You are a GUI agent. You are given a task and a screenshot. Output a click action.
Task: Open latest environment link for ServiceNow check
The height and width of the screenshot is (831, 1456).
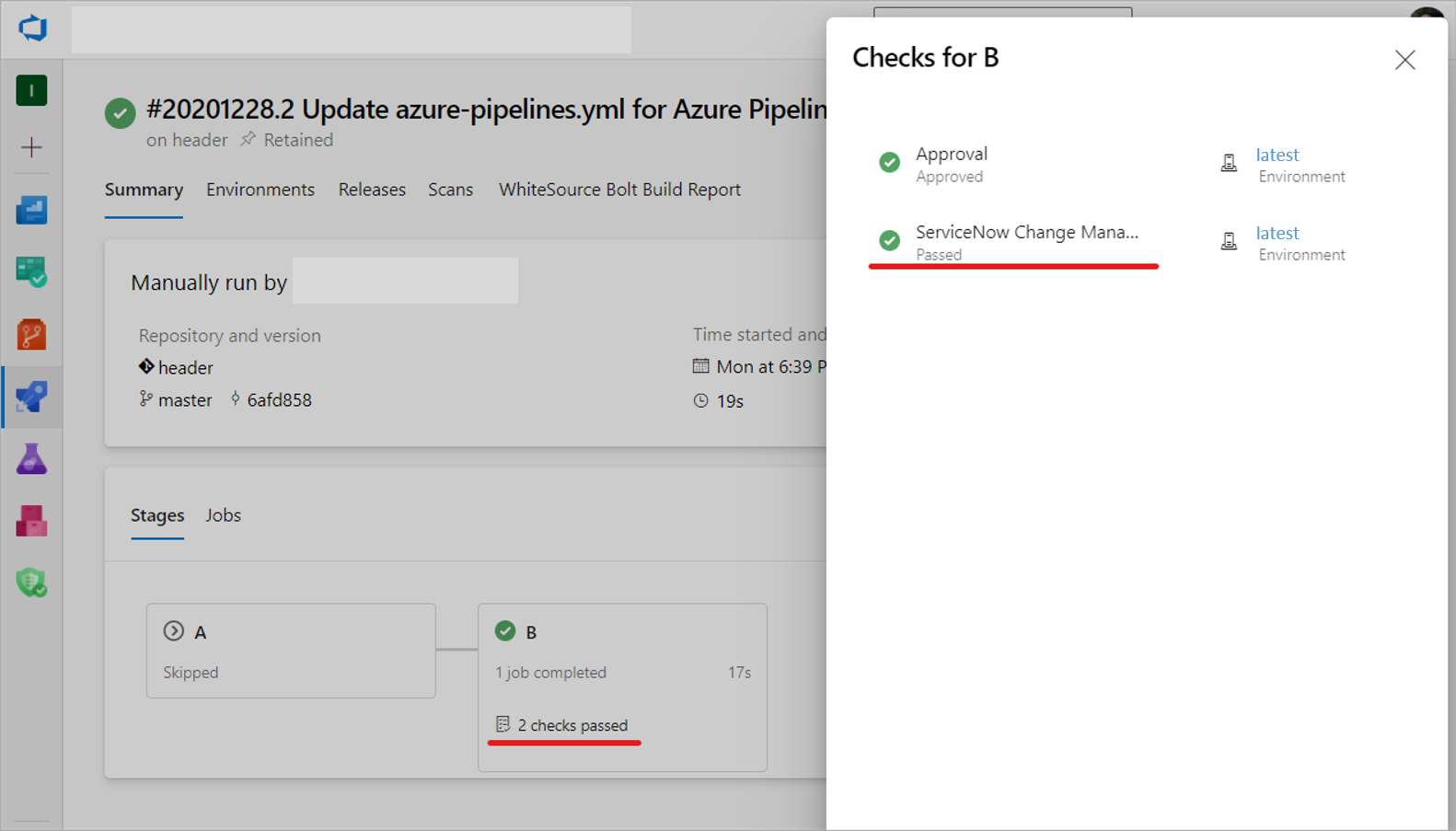(x=1277, y=233)
